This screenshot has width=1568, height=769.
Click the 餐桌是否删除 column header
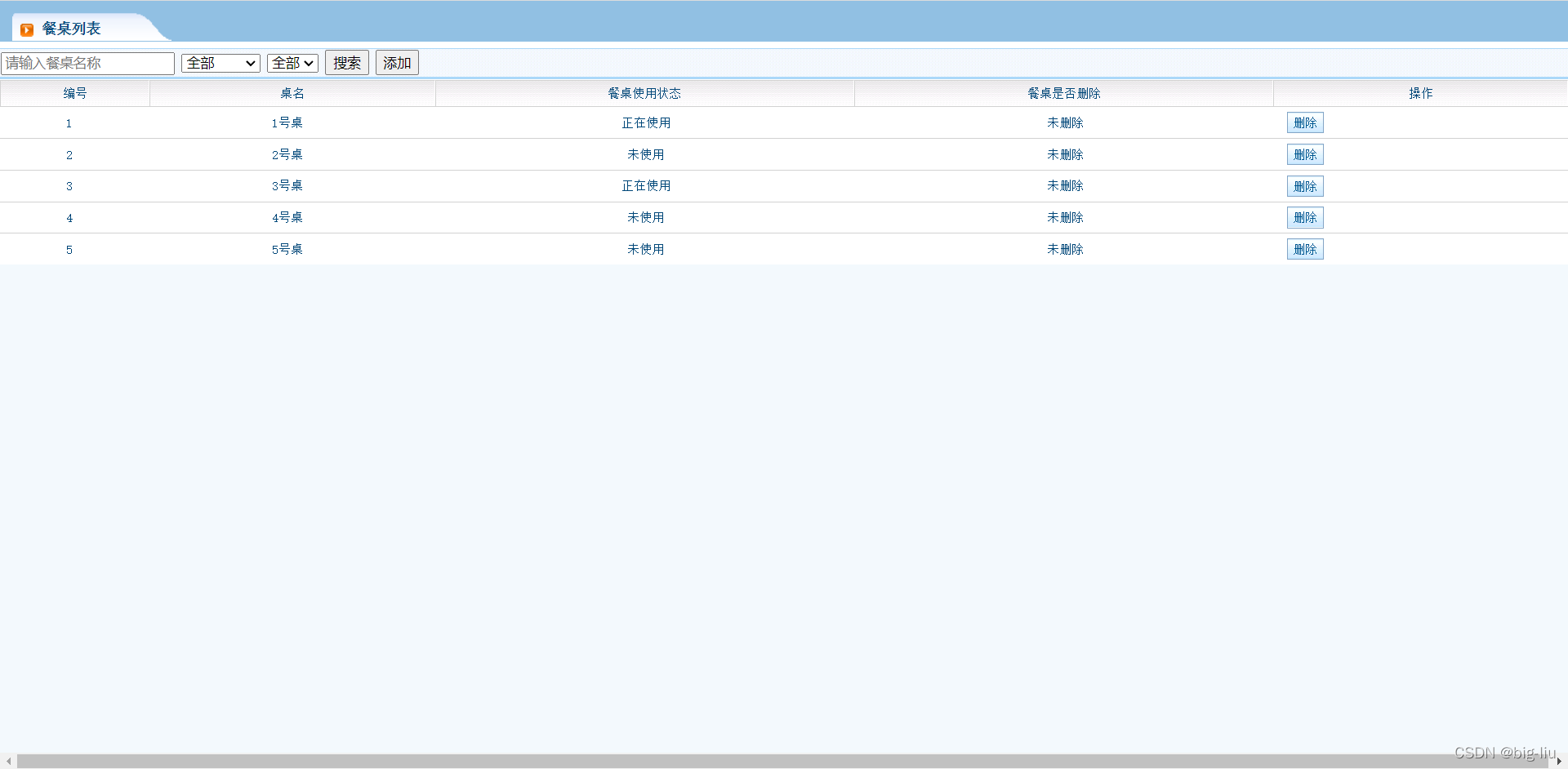1064,93
